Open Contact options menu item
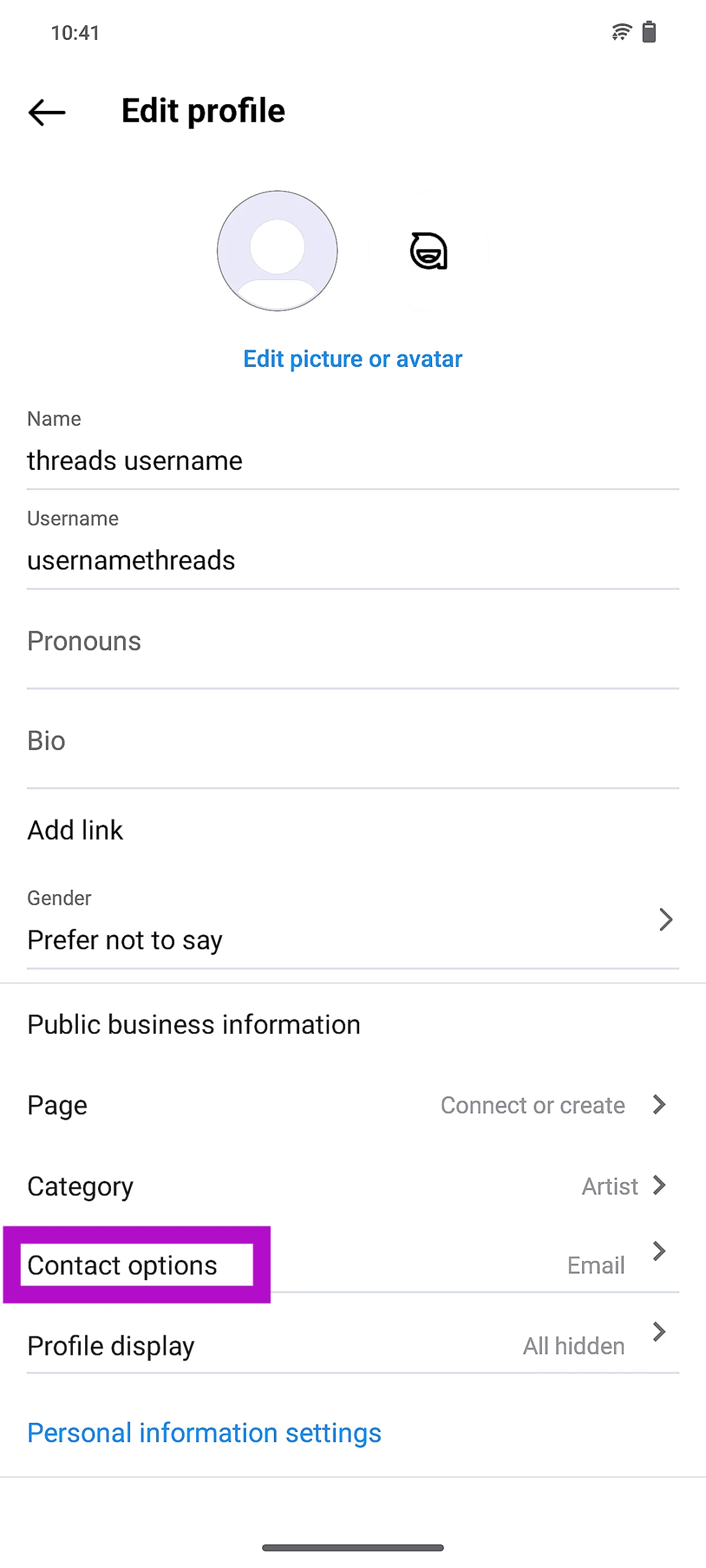Screen dimensions: 706x1568 pyautogui.click(x=123, y=1265)
